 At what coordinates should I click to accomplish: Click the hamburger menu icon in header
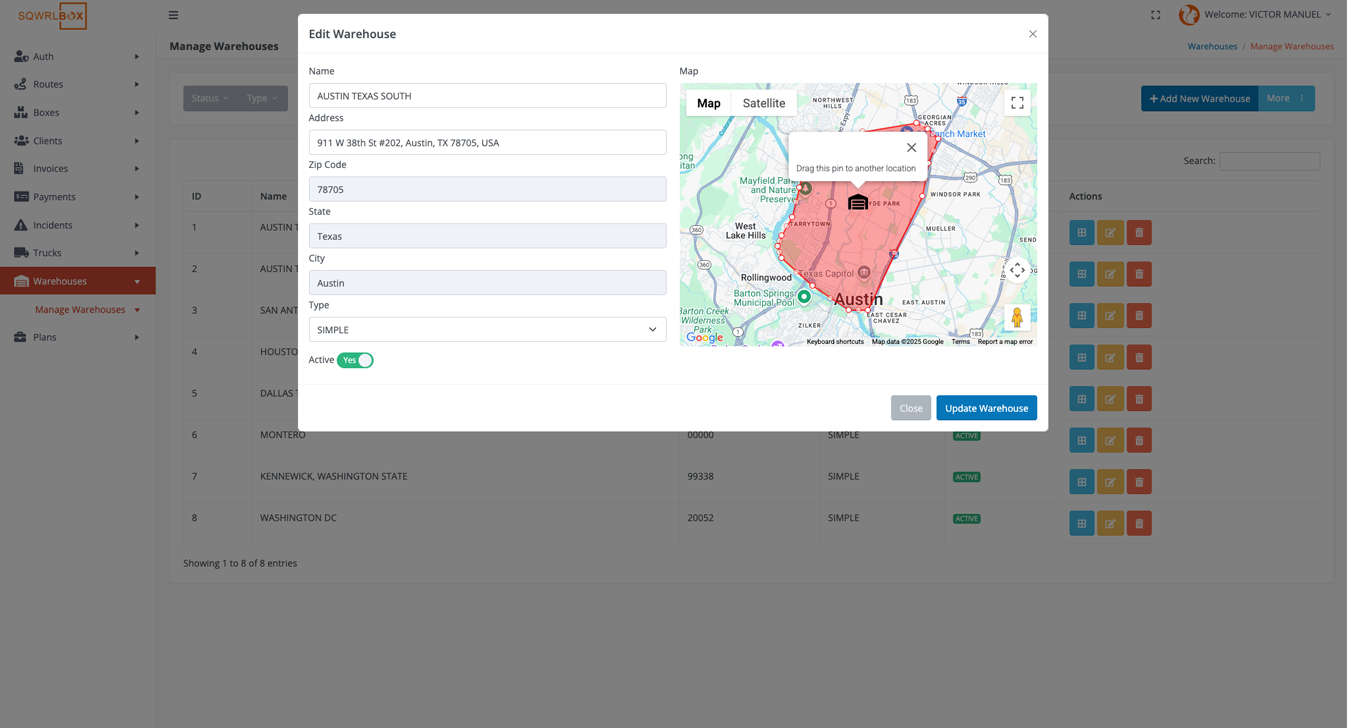pyautogui.click(x=173, y=15)
